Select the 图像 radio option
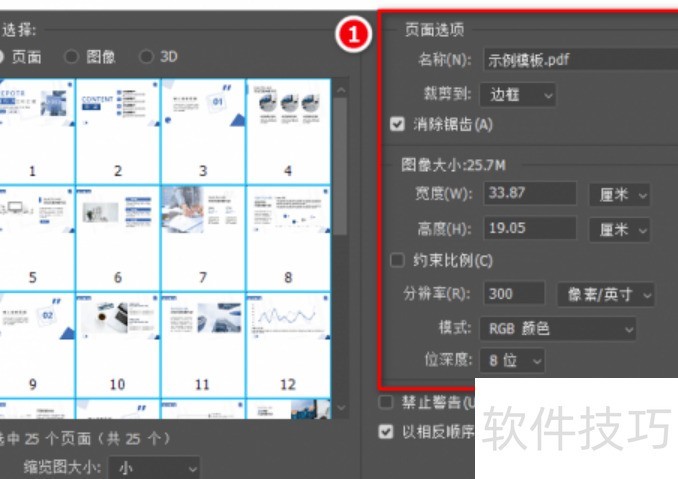The width and height of the screenshot is (678, 479). [71, 57]
